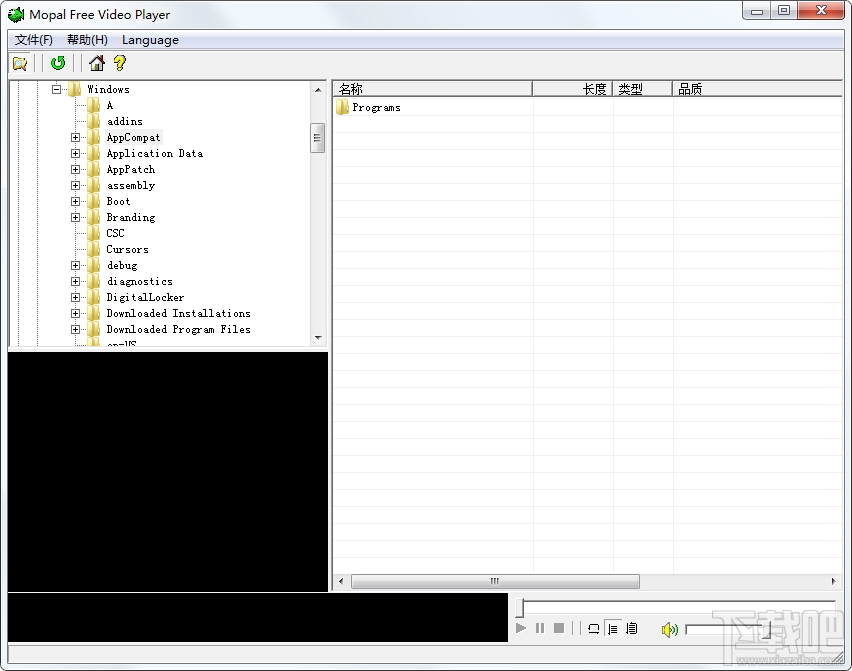Sort by the 品质 column header

point(757,89)
